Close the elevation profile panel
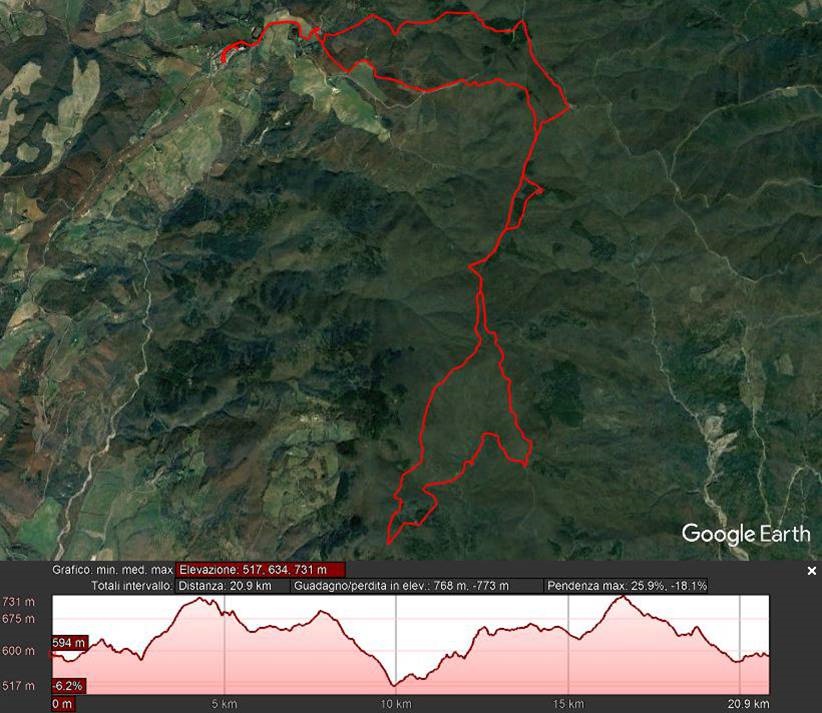This screenshot has width=822, height=713. click(812, 571)
